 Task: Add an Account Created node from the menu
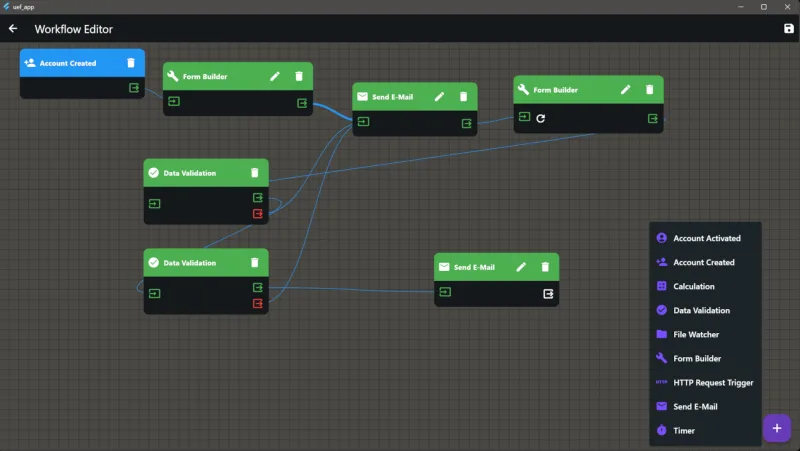705,262
